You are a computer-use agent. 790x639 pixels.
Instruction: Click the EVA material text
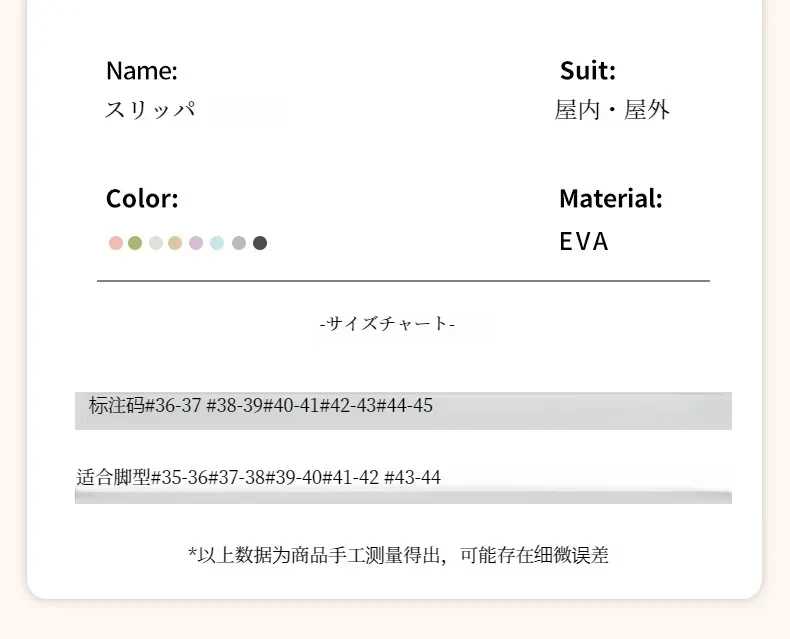pos(584,241)
